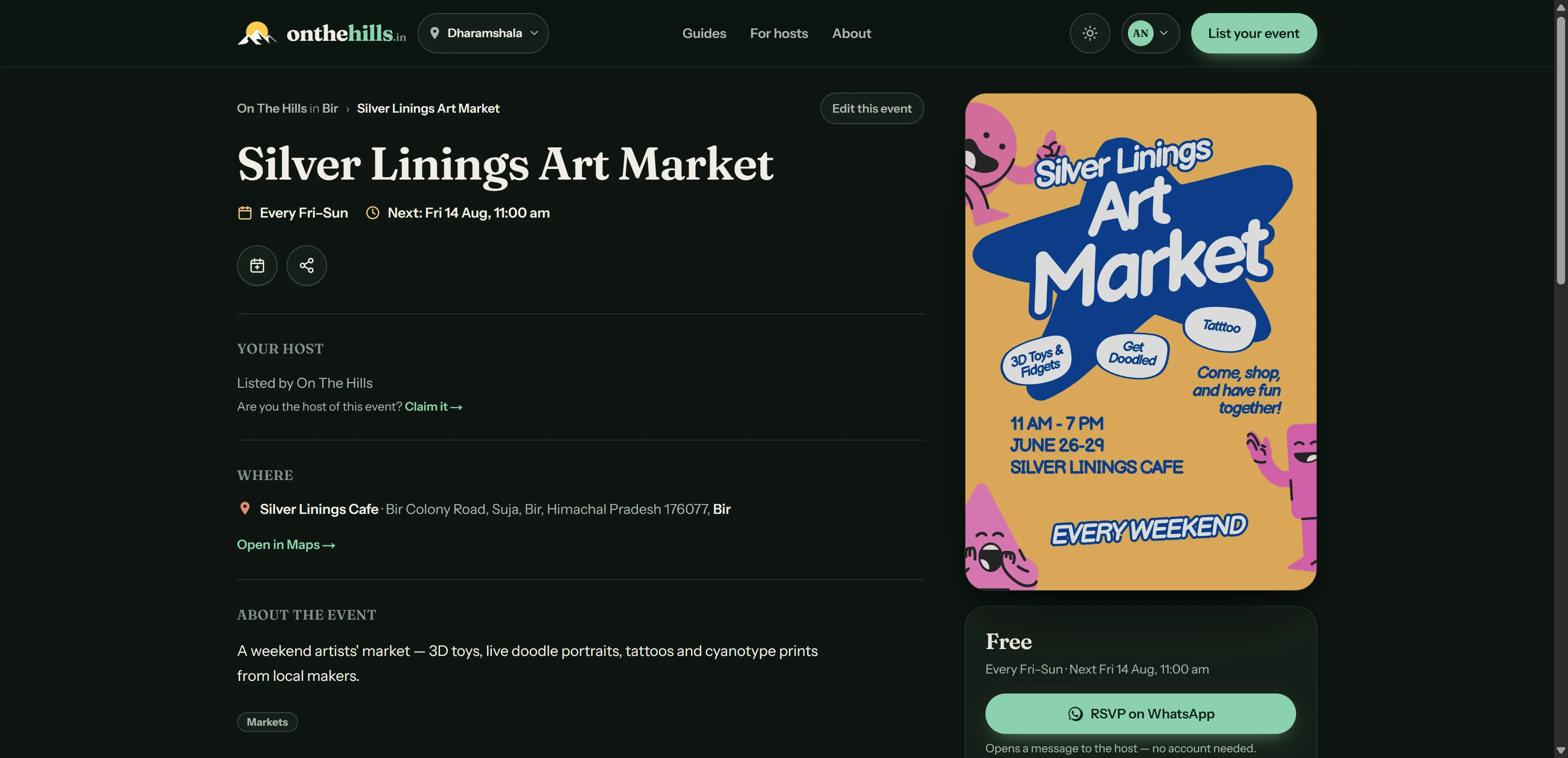This screenshot has height=758, width=1568.
Task: Open the For hosts nav item
Action: tap(779, 33)
